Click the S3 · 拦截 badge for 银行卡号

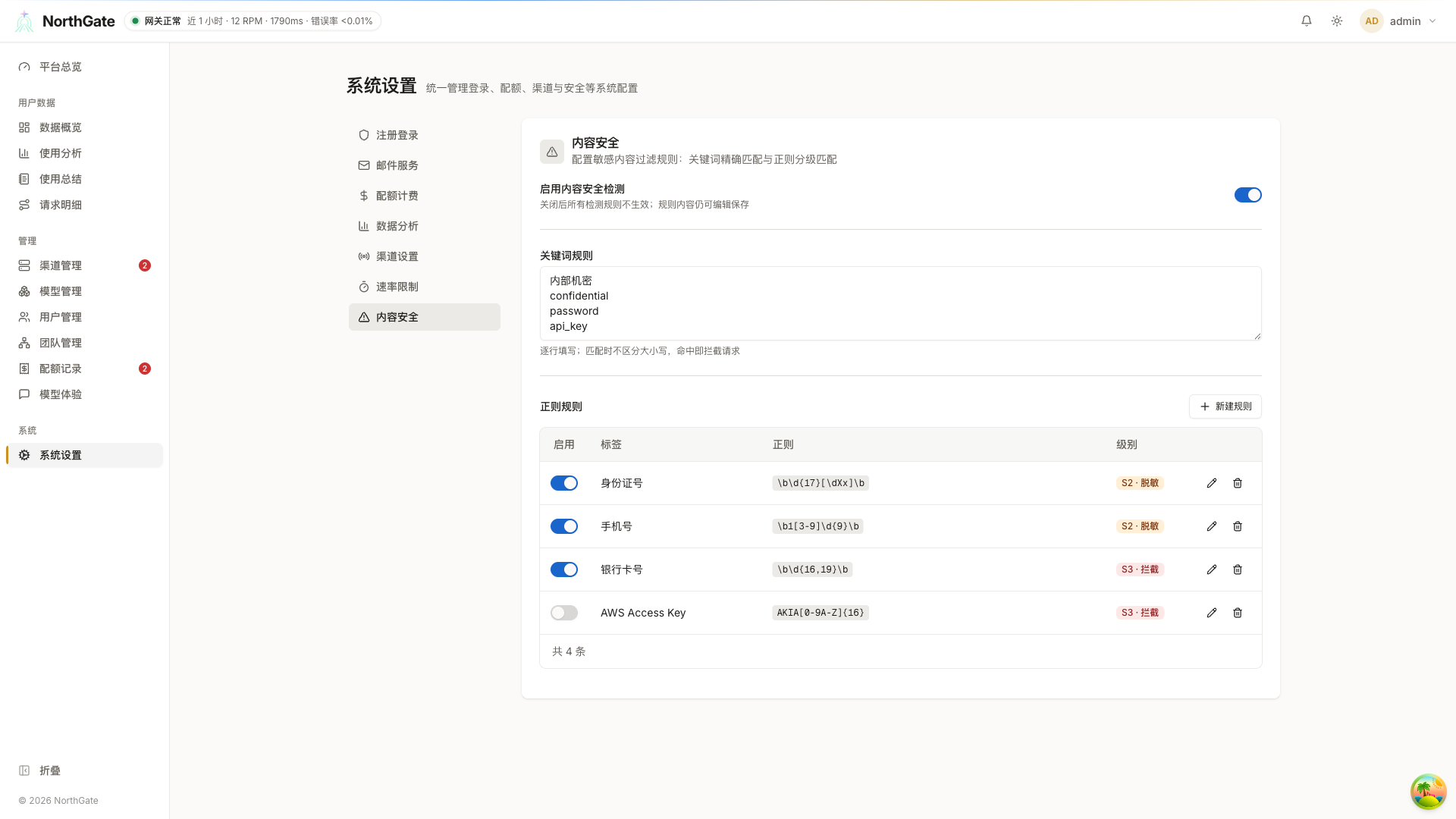point(1140,570)
